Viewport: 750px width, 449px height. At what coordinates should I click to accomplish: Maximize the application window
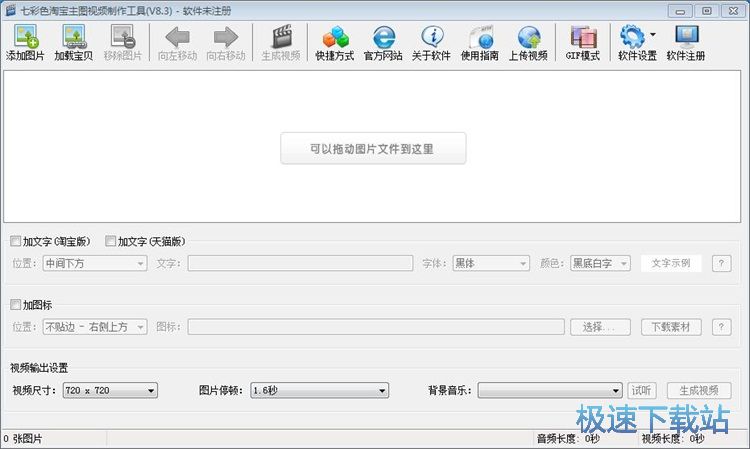(706, 11)
